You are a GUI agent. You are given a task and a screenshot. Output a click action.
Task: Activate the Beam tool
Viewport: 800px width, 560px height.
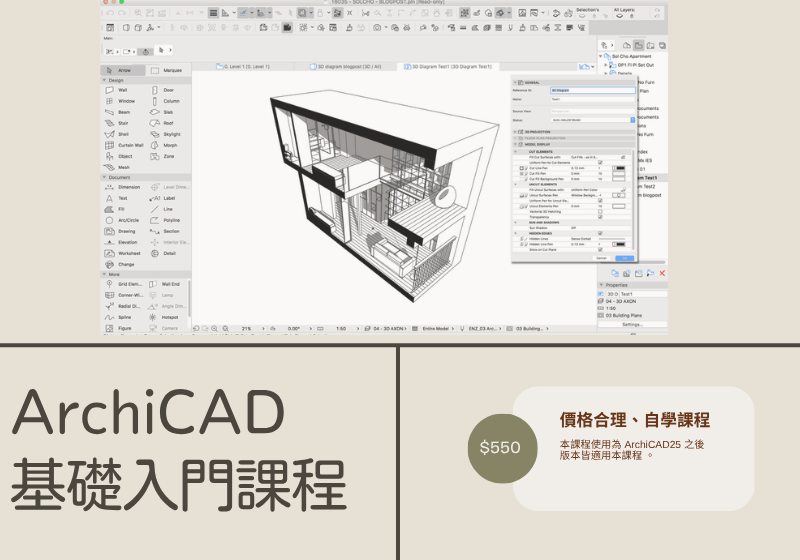coord(118,112)
